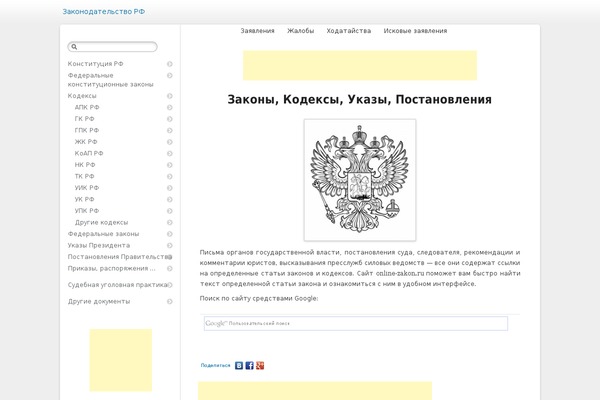Image resolution: width=600 pixels, height=400 pixels.
Task: Open НК РФ code
Action: point(85,165)
